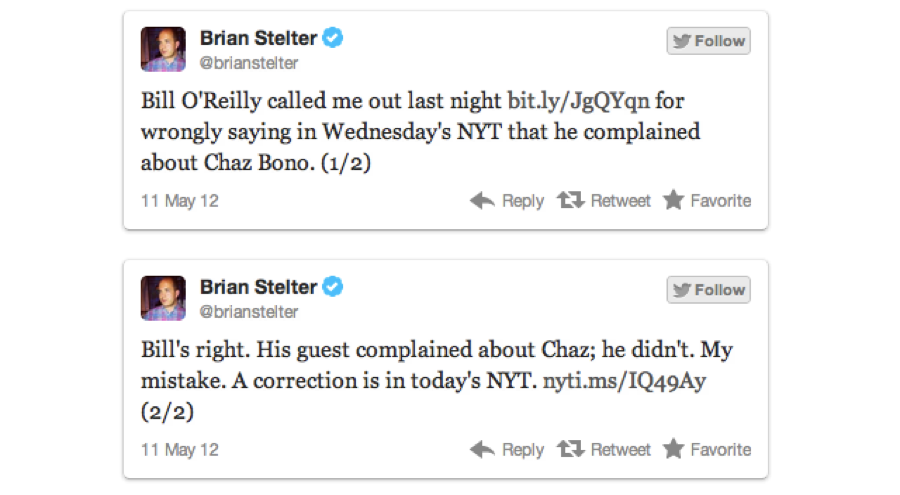Favorite the (1/2) Chaz Bono tweet
The width and height of the screenshot is (900, 495).
707,201
